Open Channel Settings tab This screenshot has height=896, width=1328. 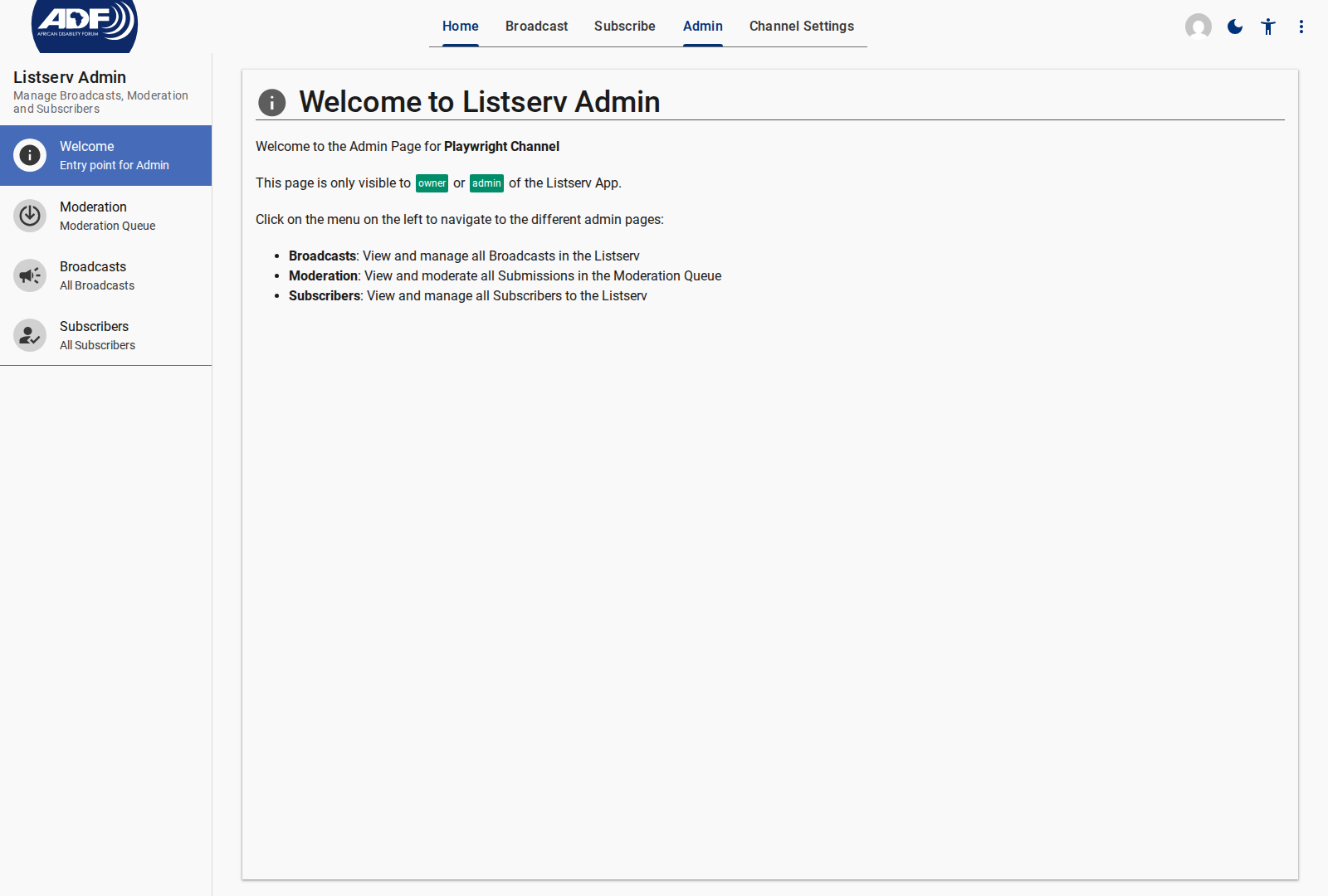coord(802,27)
